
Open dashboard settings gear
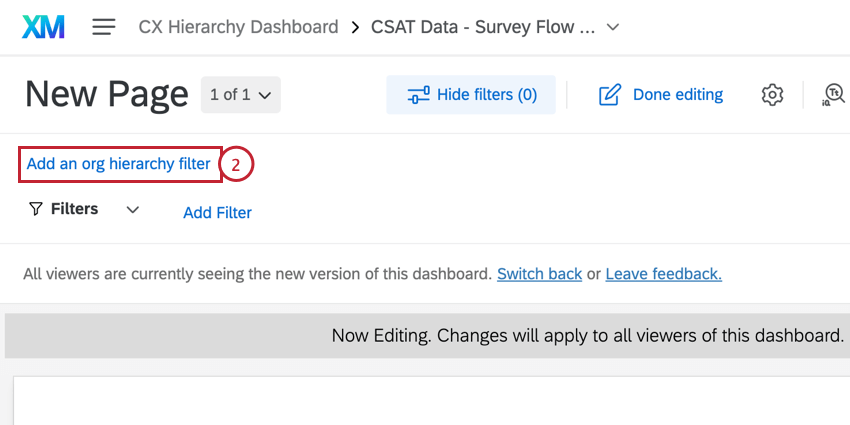(x=772, y=95)
